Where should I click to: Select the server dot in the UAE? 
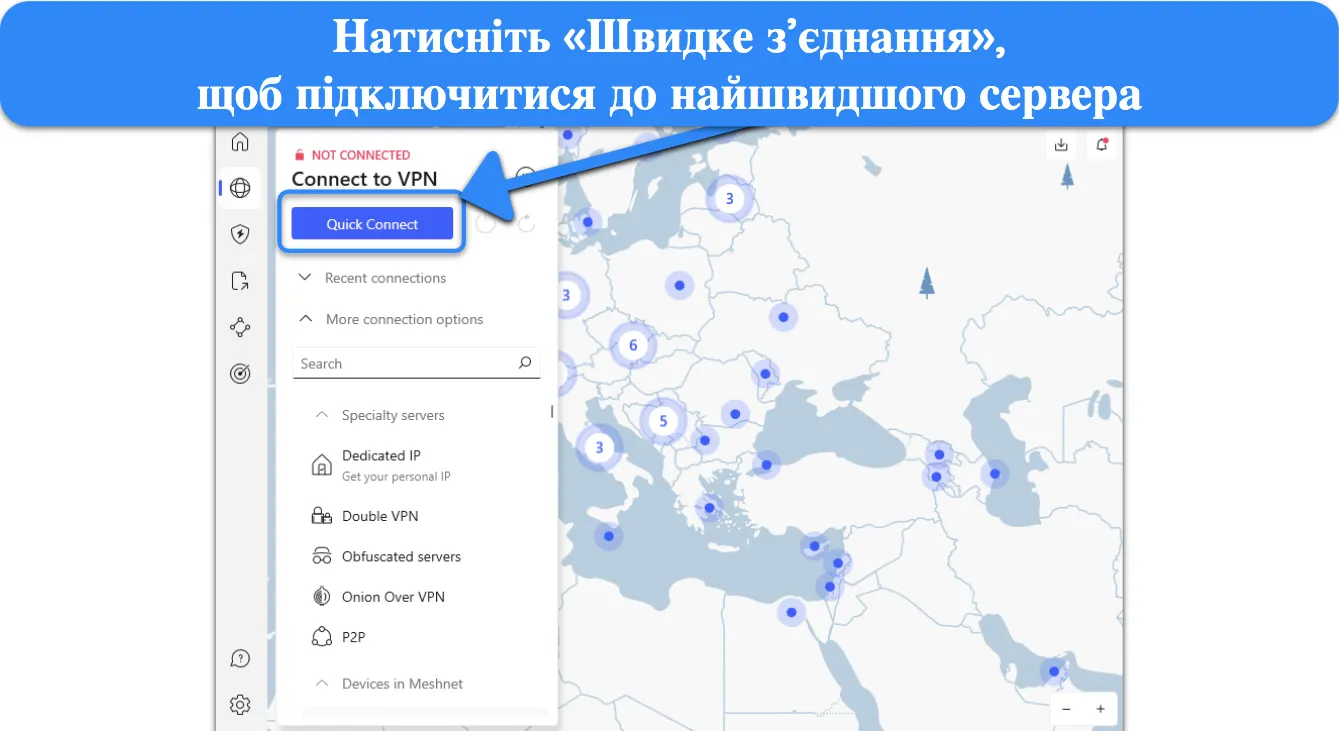click(x=1054, y=670)
